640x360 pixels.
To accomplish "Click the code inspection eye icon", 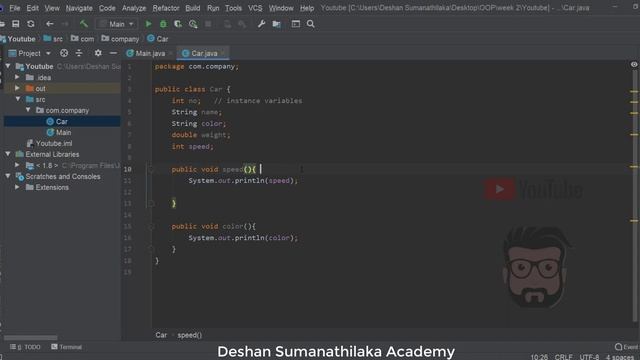I will [634, 64].
